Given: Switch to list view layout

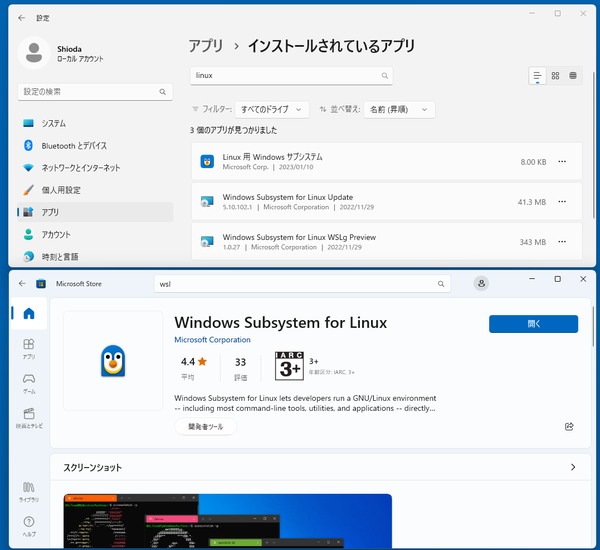Looking at the screenshot, I should coord(537,76).
